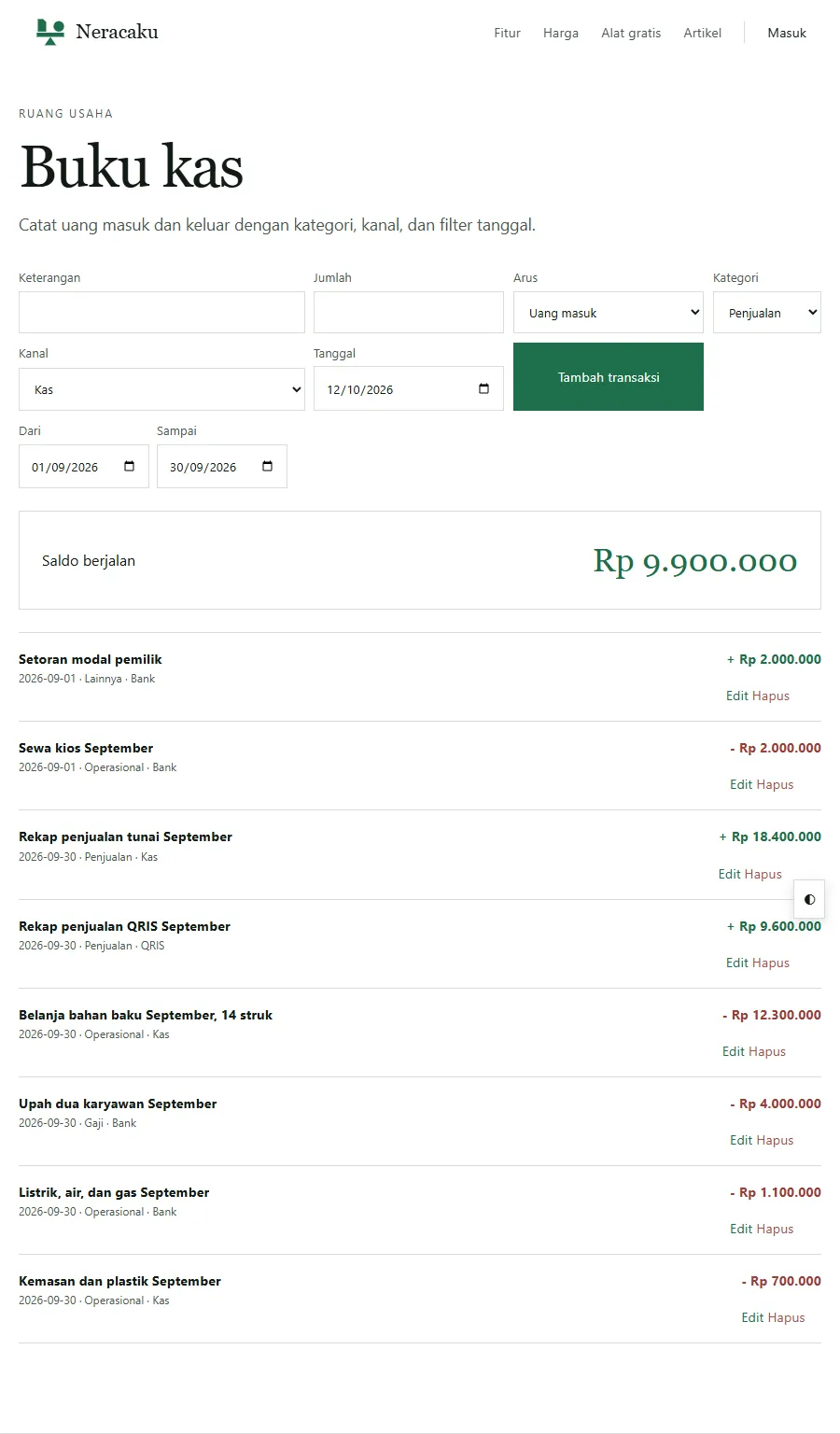The height and width of the screenshot is (1434, 840).
Task: Click the Buku kas page heading
Action: point(132,167)
